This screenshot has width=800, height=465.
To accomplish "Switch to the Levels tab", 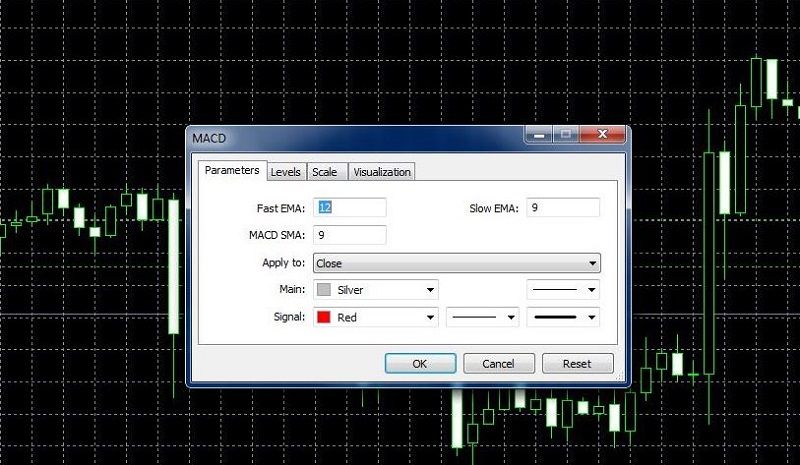I will click(286, 172).
